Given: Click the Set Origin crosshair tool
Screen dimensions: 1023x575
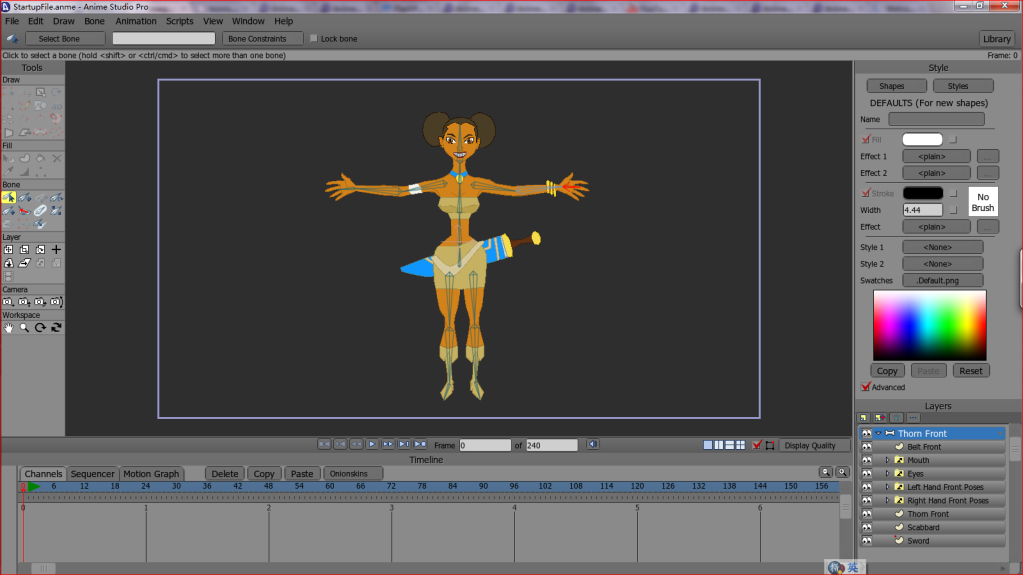Looking at the screenshot, I should point(56,249).
